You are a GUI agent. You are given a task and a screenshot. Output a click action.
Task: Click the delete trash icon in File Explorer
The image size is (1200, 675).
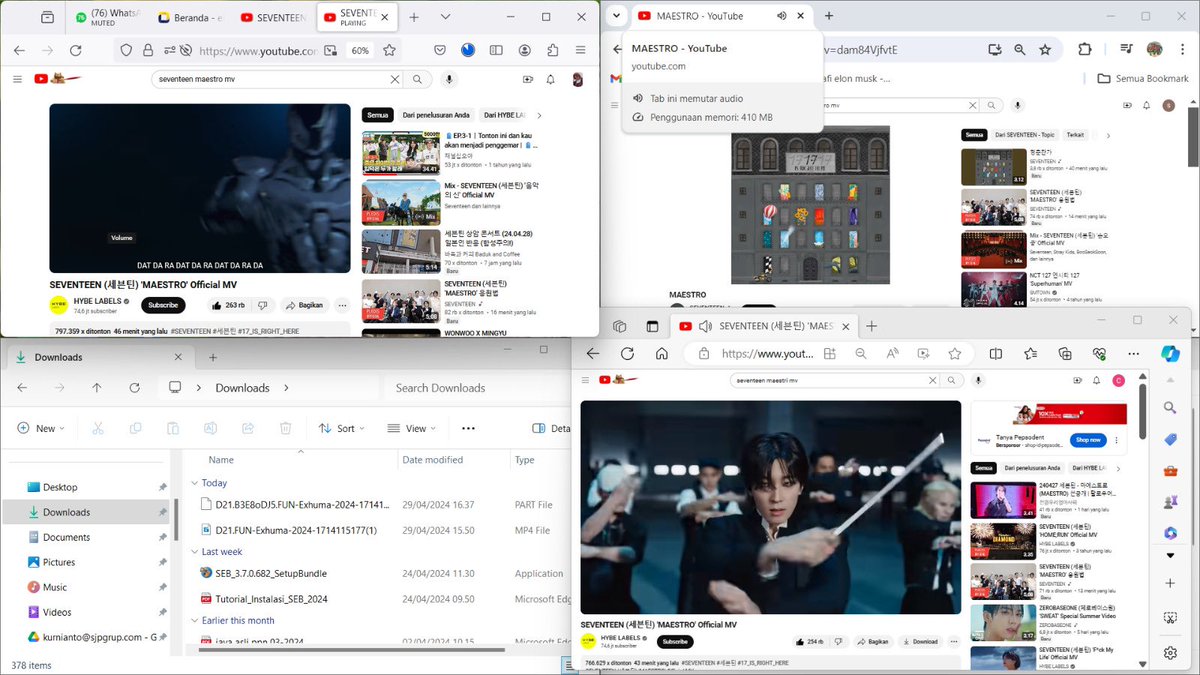(285, 428)
